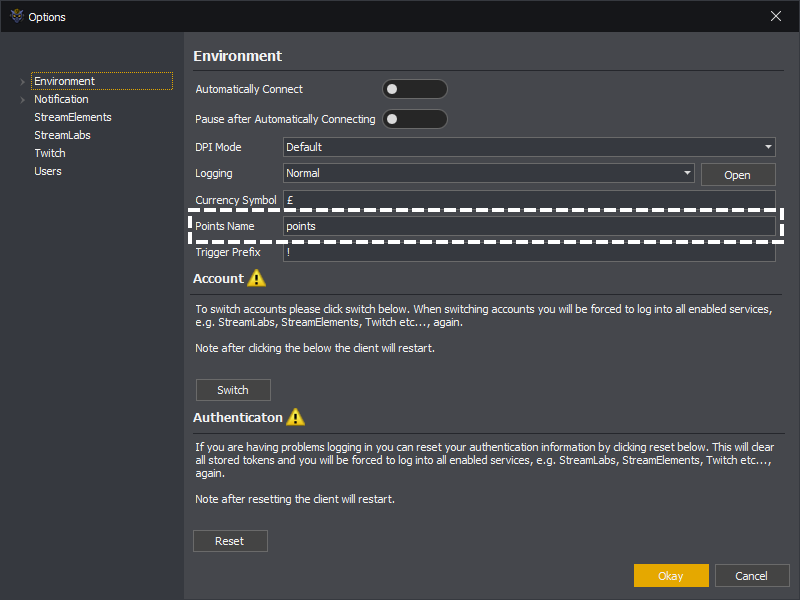Open the StreamLabs options page
800x600 pixels.
click(62, 135)
